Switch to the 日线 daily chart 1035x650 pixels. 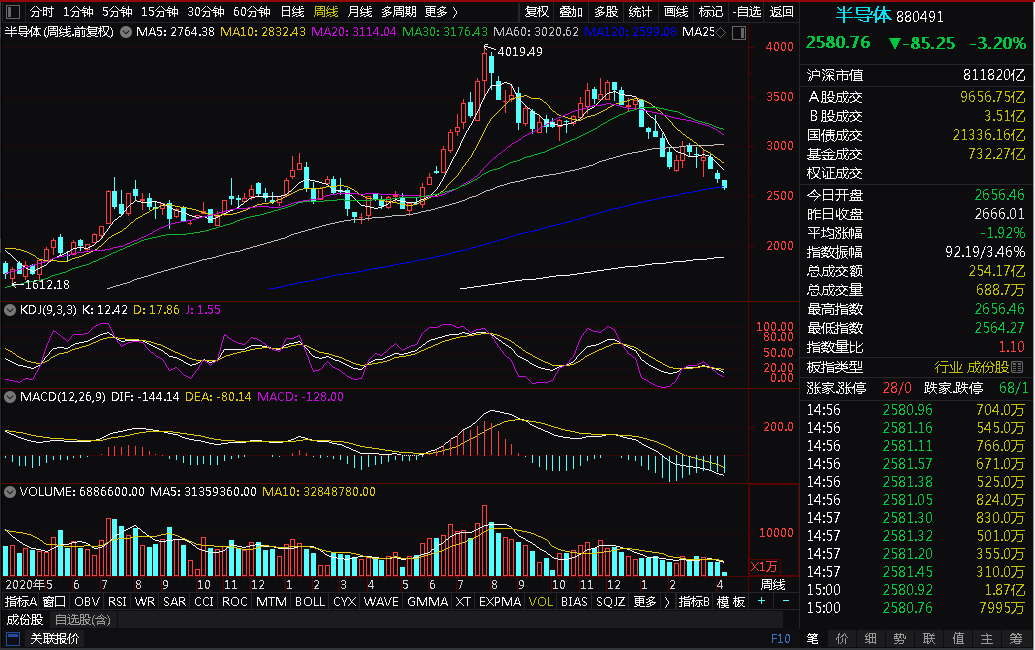(x=292, y=12)
